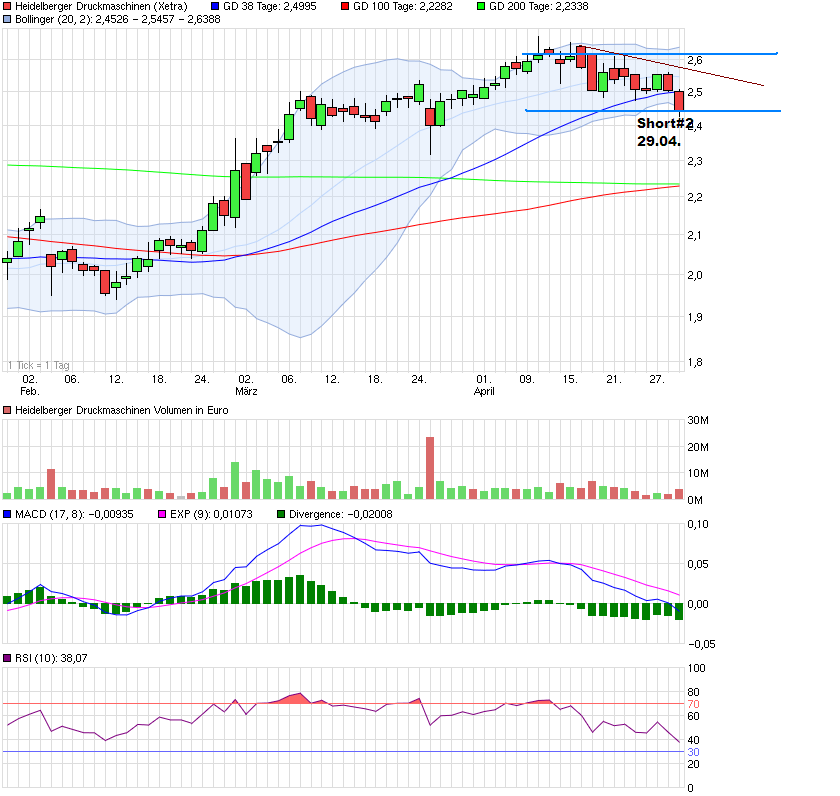
Task: Click the upper blue horizontal resistance line
Action: [649, 54]
